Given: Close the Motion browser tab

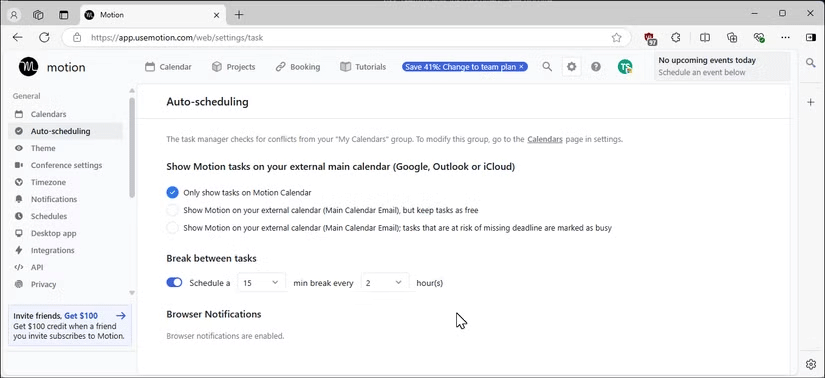Looking at the screenshot, I should [216, 15].
